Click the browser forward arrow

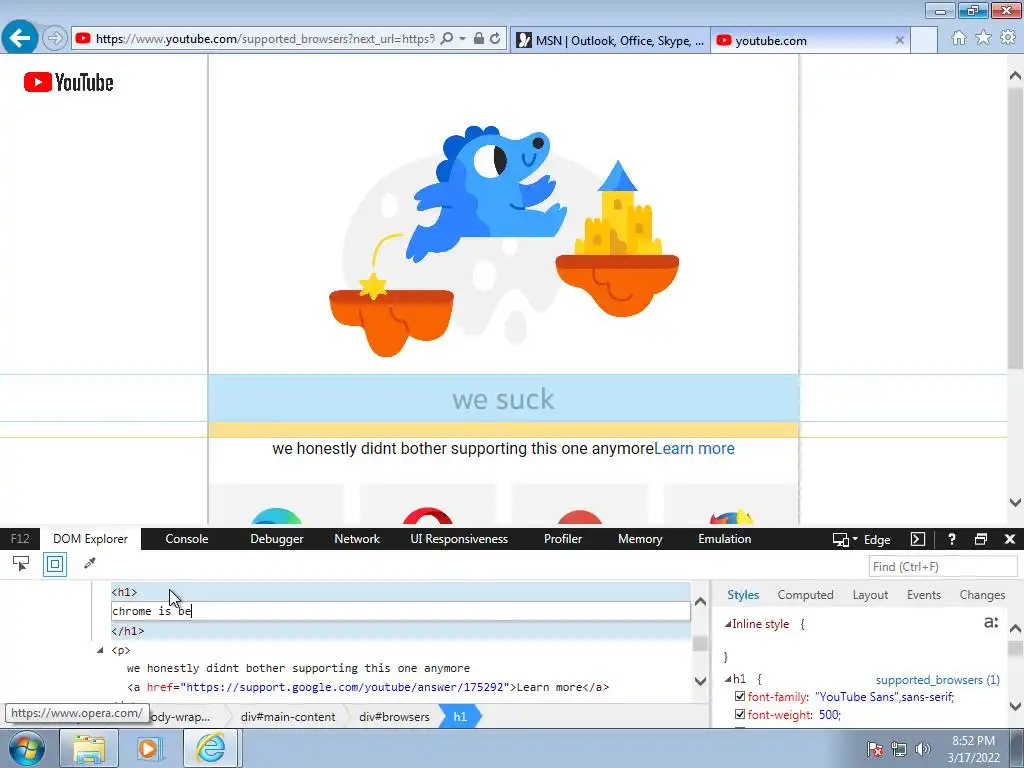(x=55, y=39)
